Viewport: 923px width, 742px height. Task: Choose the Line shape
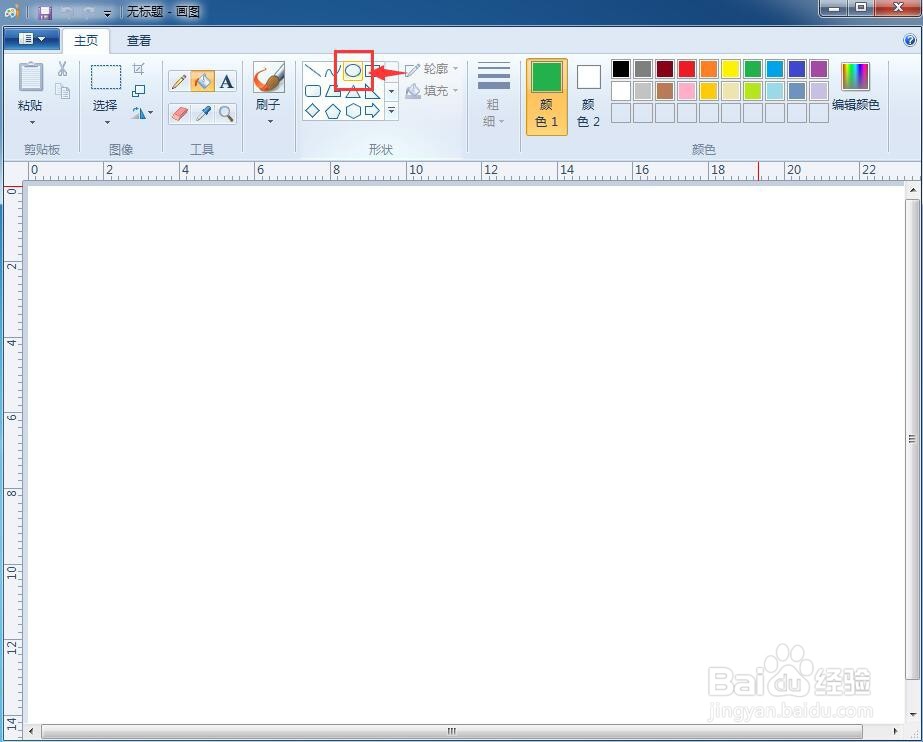click(313, 71)
